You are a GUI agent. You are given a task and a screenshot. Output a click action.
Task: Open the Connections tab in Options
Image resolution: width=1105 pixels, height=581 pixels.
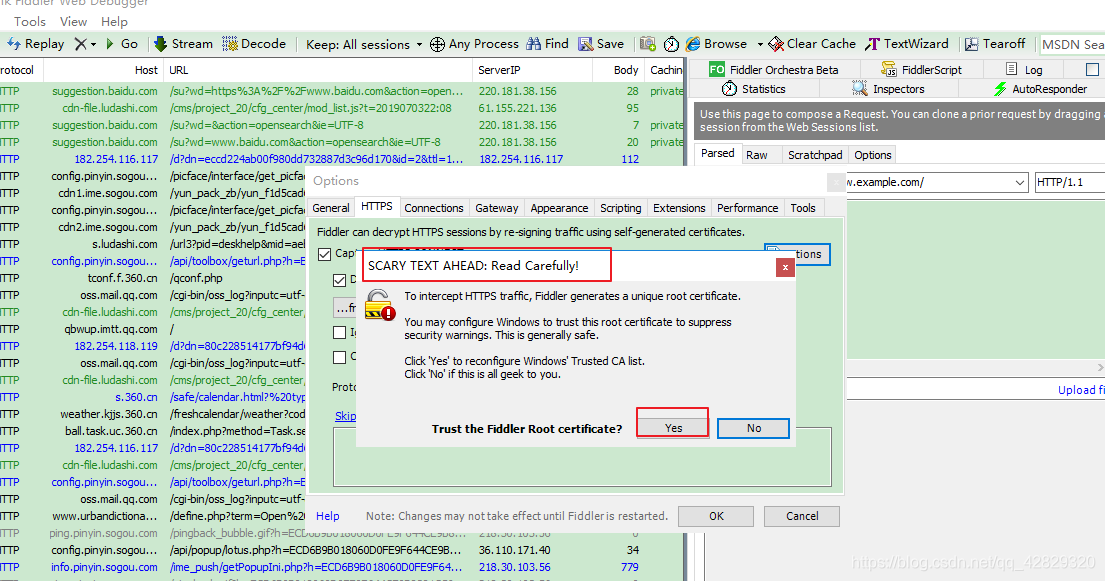pos(433,208)
